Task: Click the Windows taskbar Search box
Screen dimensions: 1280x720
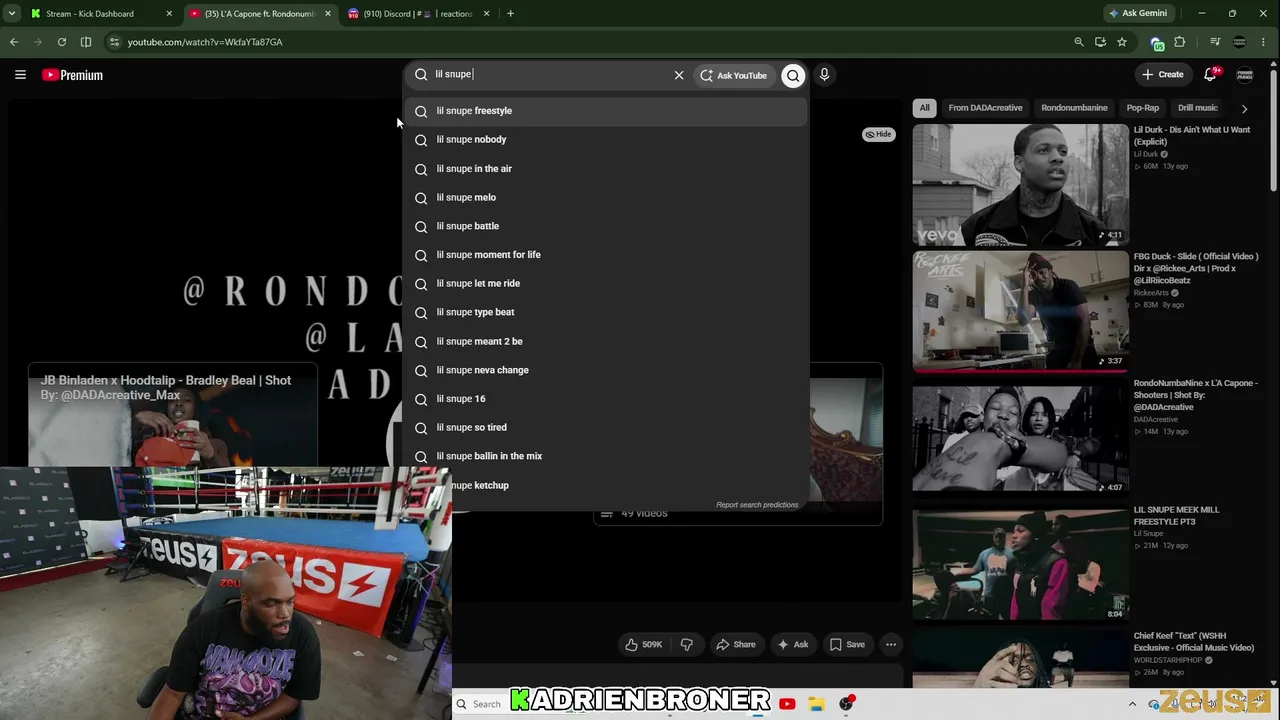Action: pyautogui.click(x=485, y=704)
